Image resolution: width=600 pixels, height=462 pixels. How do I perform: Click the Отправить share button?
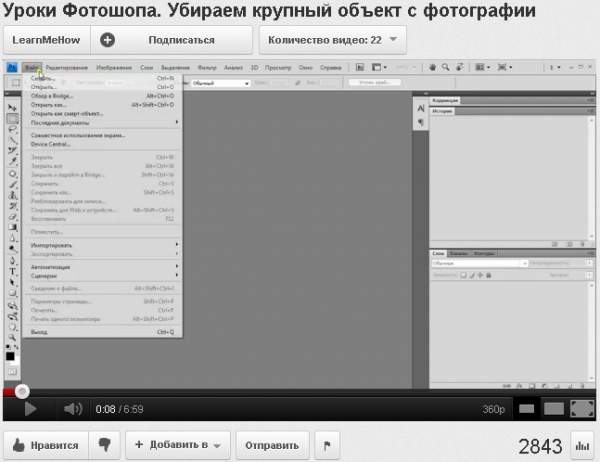[x=272, y=445]
